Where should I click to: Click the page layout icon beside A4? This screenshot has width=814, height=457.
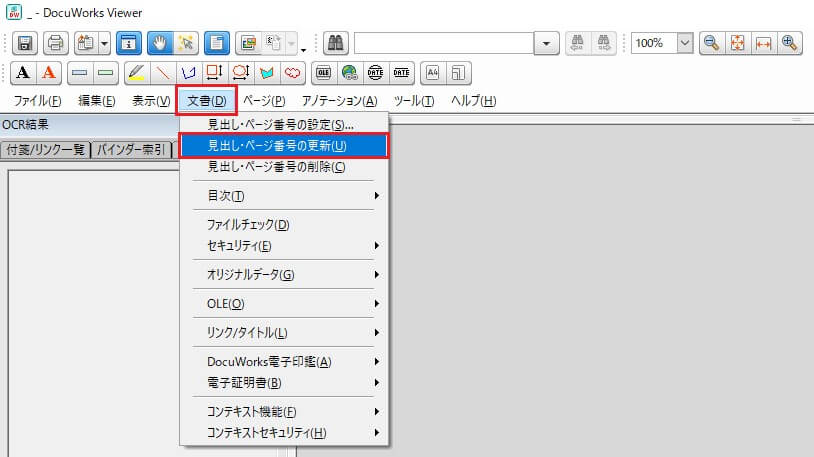pyautogui.click(x=458, y=73)
